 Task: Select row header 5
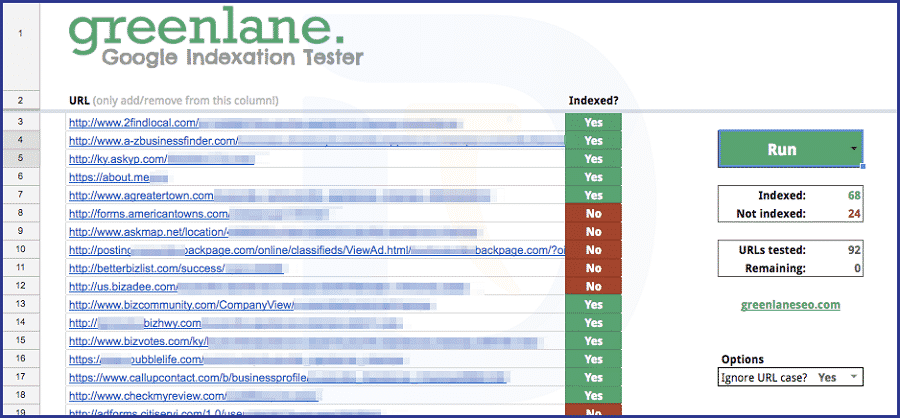coord(21,158)
